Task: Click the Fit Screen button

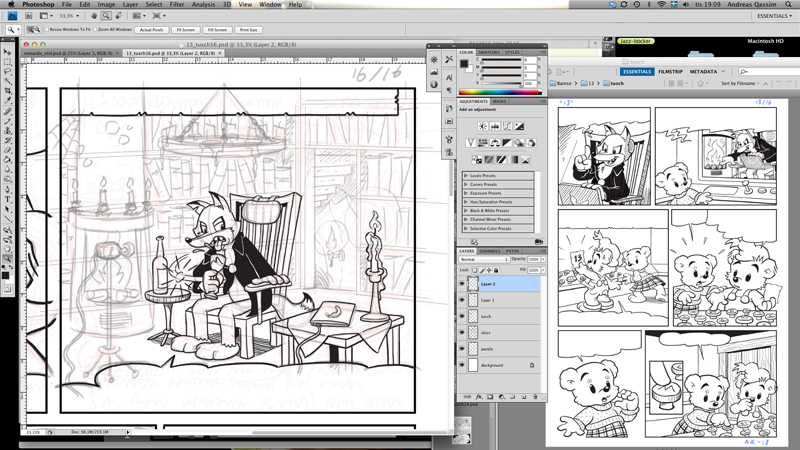Action: (x=185, y=30)
